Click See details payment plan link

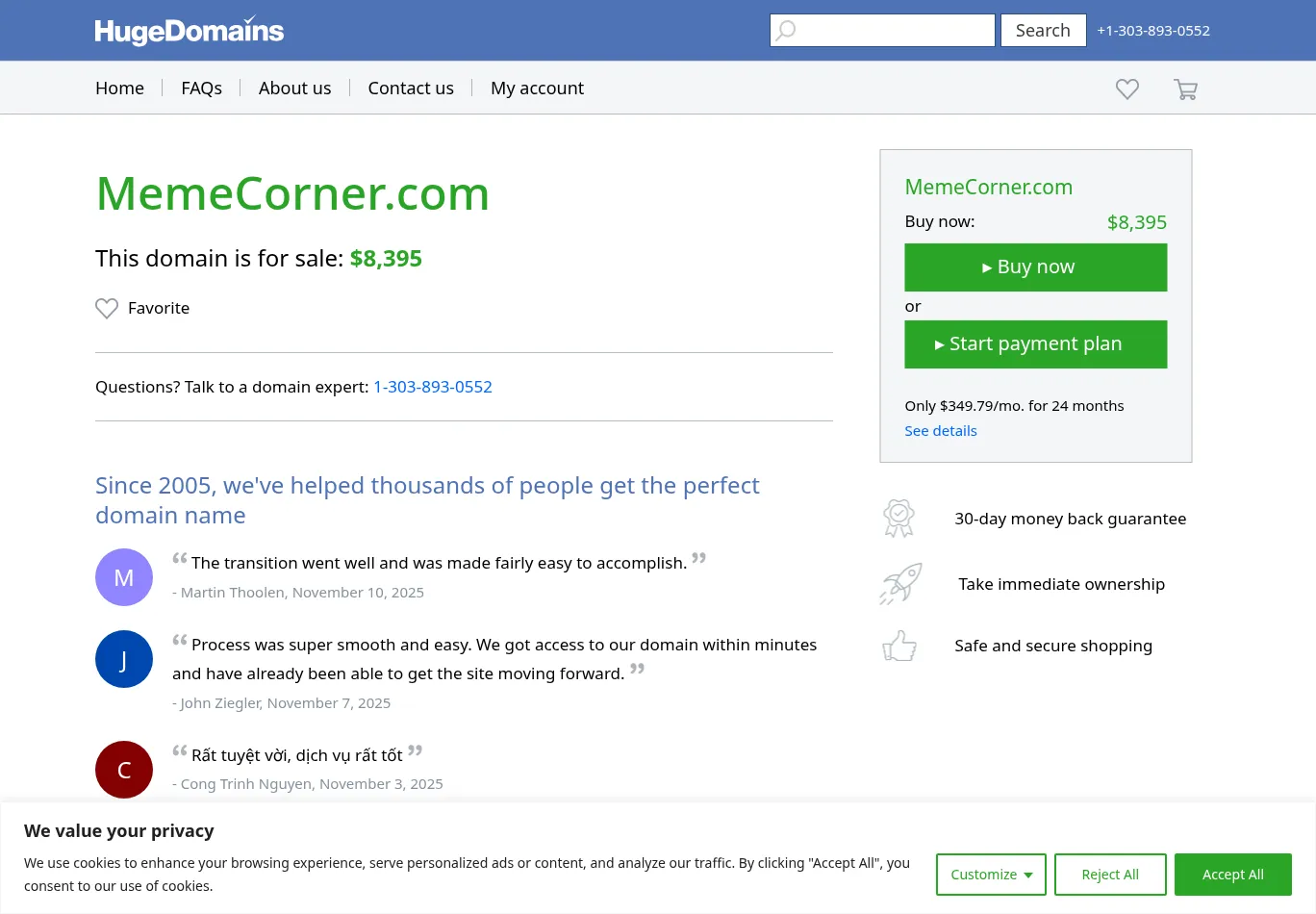point(940,431)
